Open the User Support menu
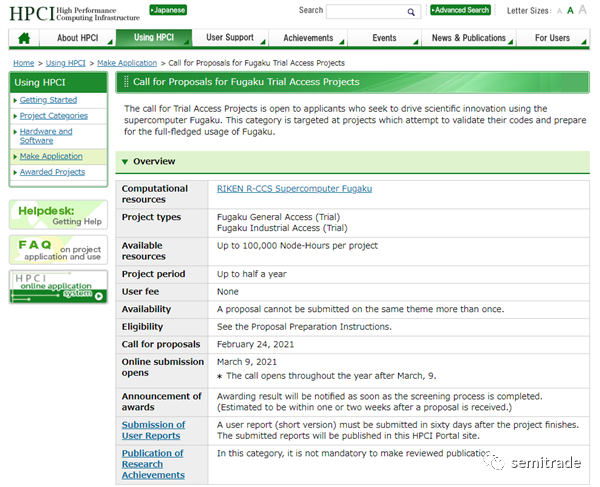Viewport: 600px width, 487px height. pyautogui.click(x=230, y=37)
